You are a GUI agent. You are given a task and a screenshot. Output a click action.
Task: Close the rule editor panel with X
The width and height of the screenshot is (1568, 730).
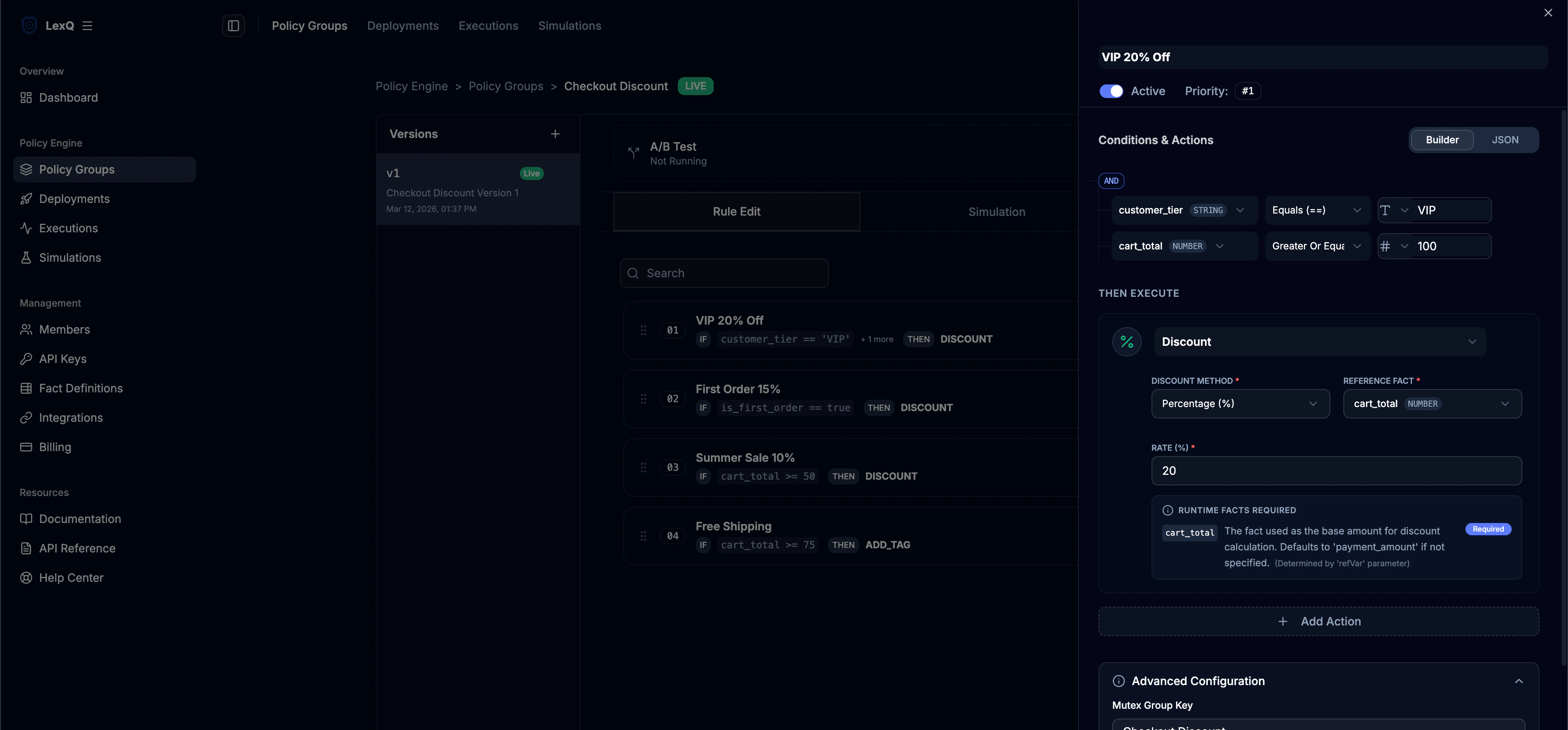[1548, 13]
